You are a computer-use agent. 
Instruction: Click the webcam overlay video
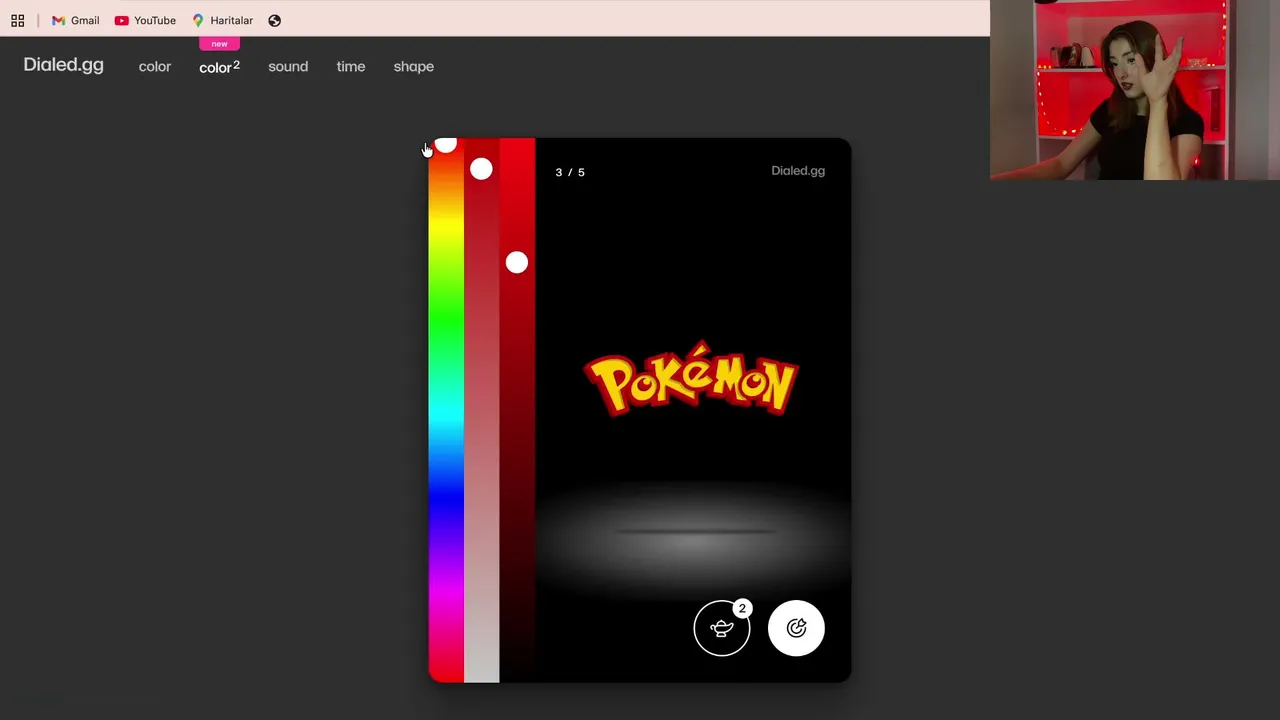click(x=1135, y=90)
